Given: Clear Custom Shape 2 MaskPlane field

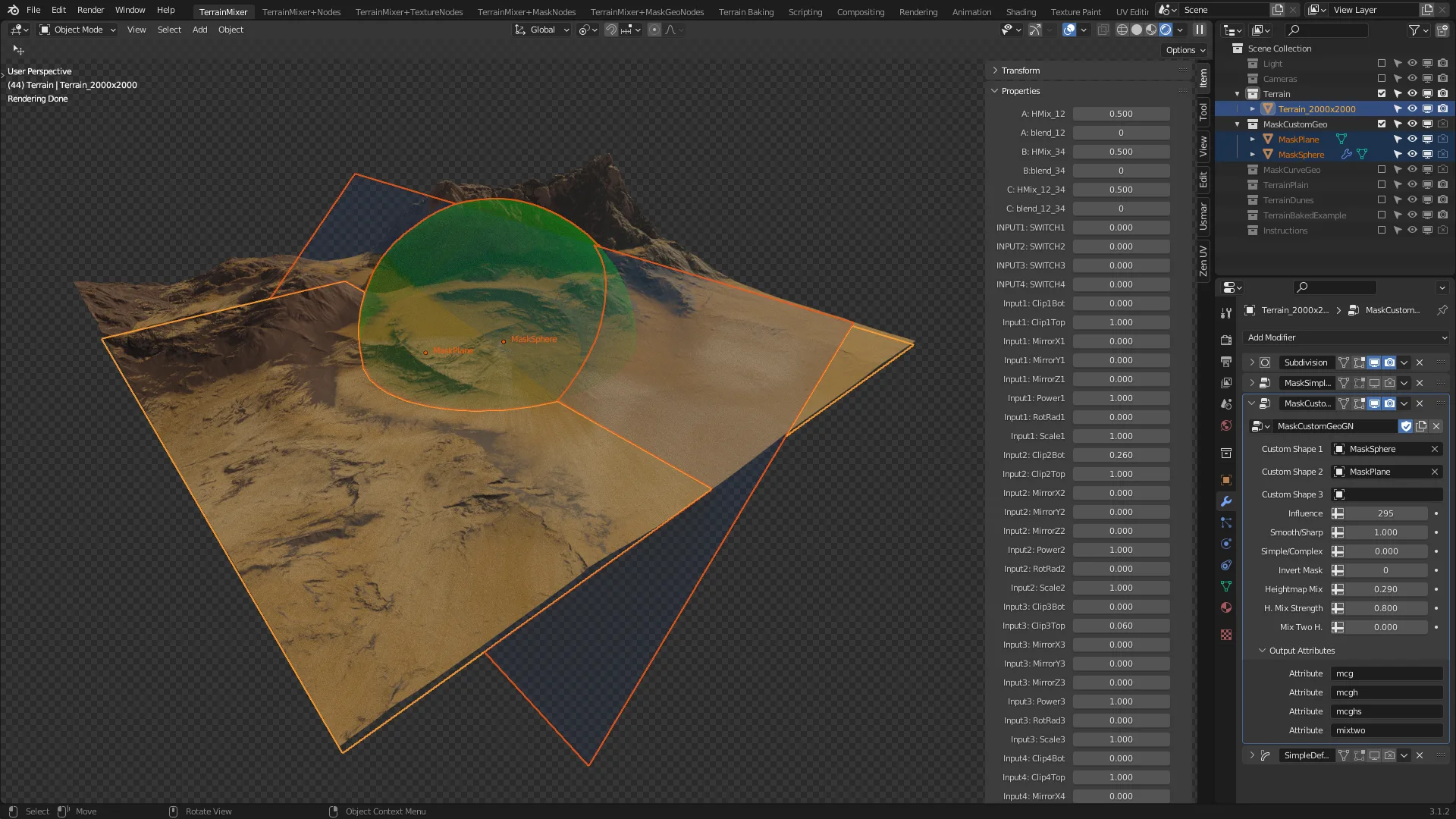Looking at the screenshot, I should [1435, 472].
